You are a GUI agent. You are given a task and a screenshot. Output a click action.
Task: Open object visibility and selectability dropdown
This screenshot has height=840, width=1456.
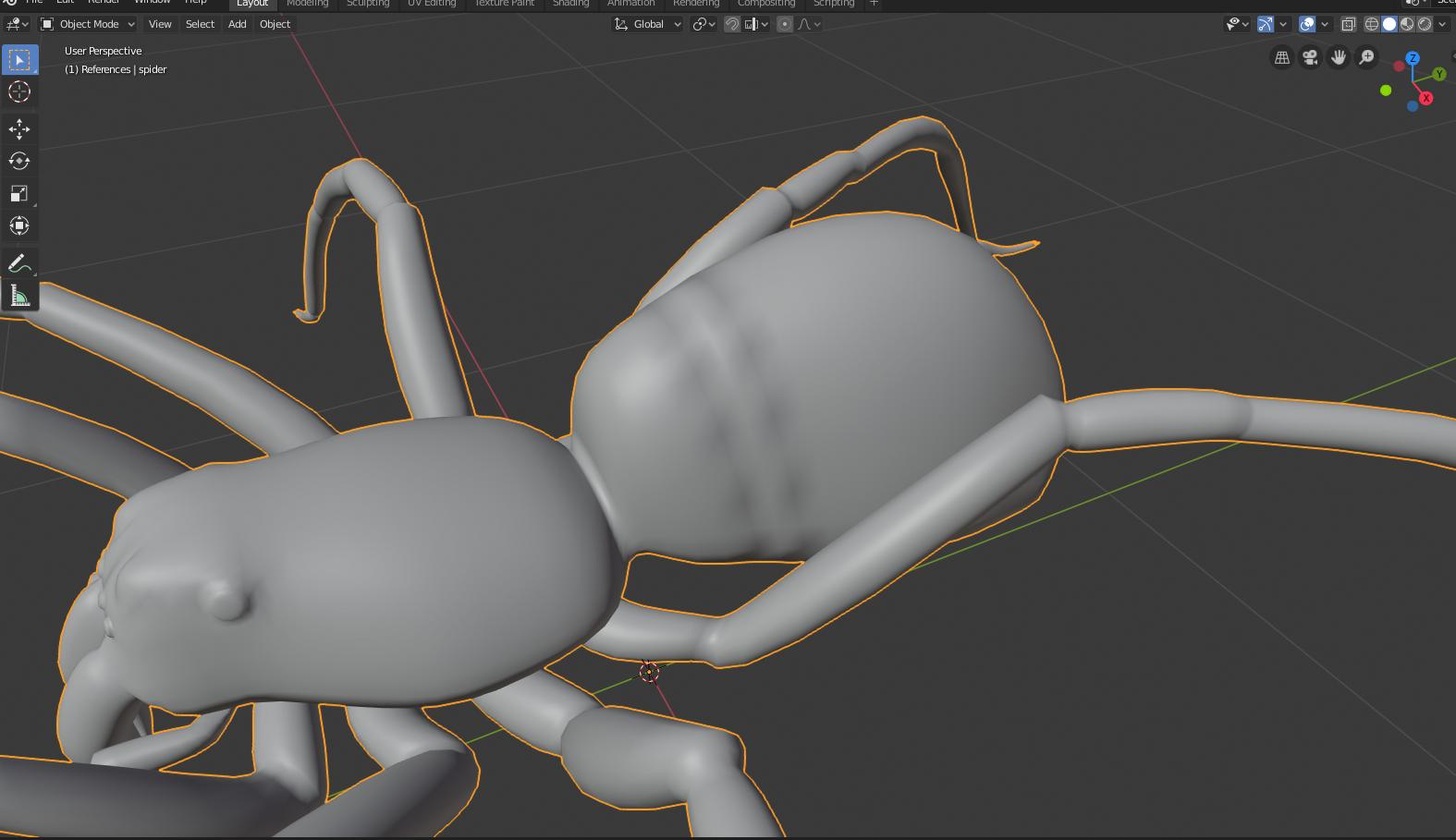(x=1237, y=24)
